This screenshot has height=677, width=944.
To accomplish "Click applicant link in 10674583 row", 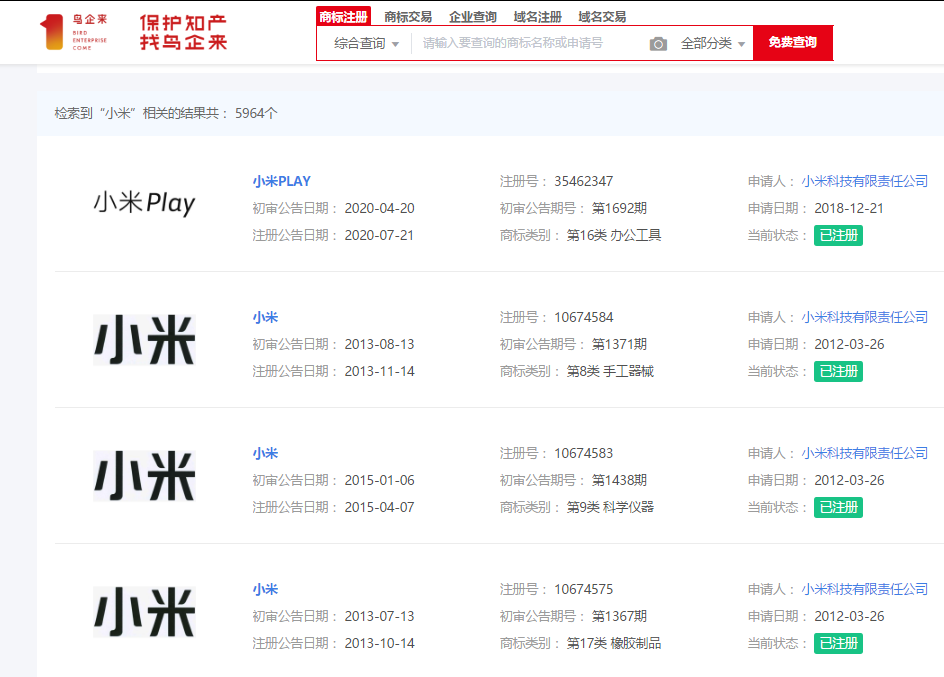I will [865, 453].
